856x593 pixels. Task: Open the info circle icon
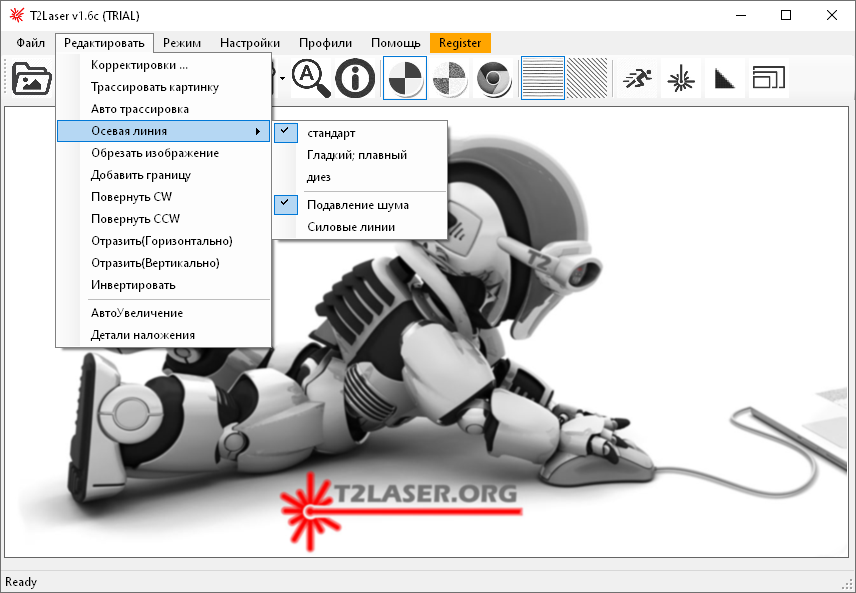355,79
